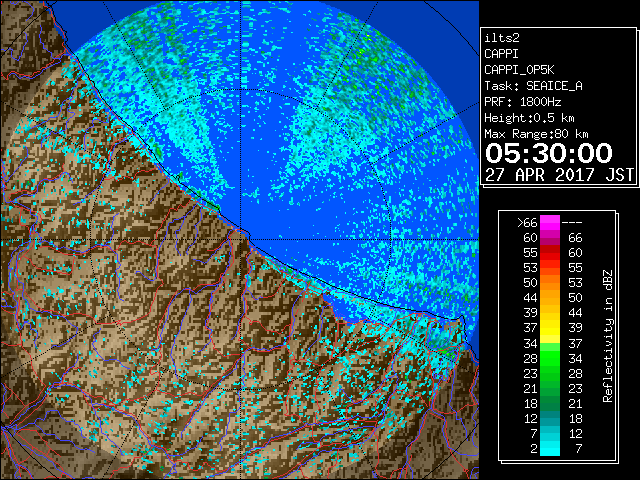640x480 pixels.
Task: Click the '---' legend upper-bound marker
Action: [x=572, y=223]
